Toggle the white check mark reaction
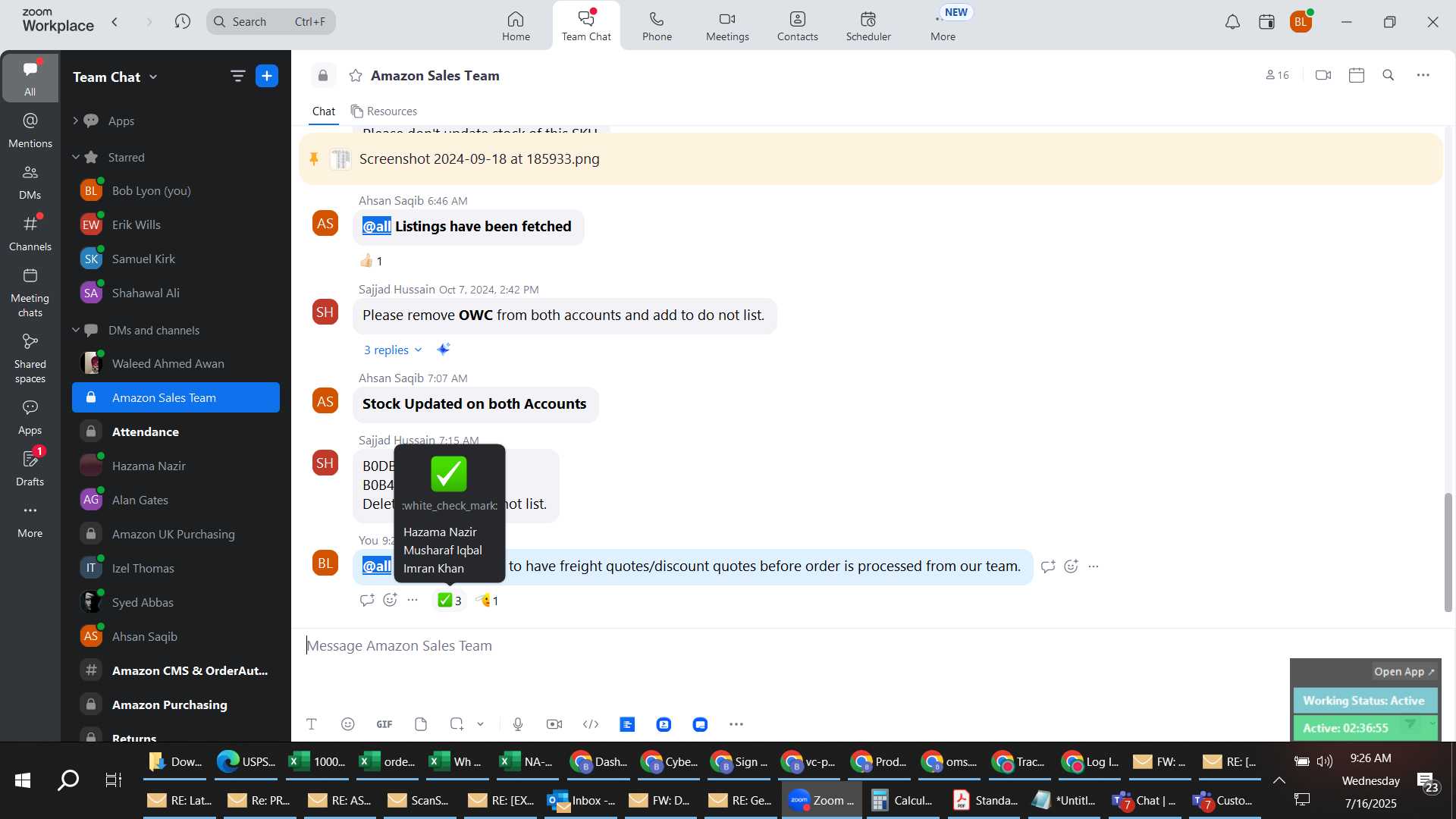The image size is (1456, 819). pos(450,601)
